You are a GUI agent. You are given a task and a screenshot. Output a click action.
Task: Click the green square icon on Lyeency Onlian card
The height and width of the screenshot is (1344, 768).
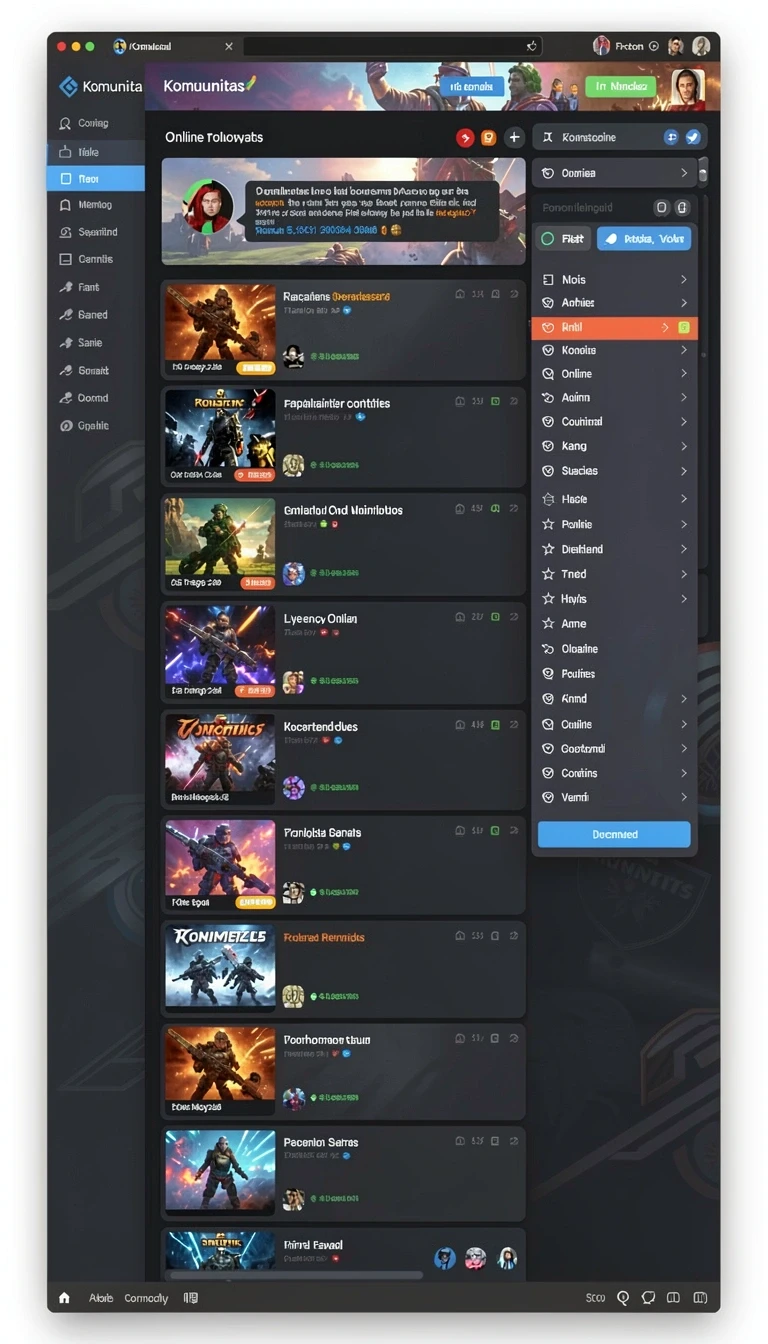pos(495,618)
